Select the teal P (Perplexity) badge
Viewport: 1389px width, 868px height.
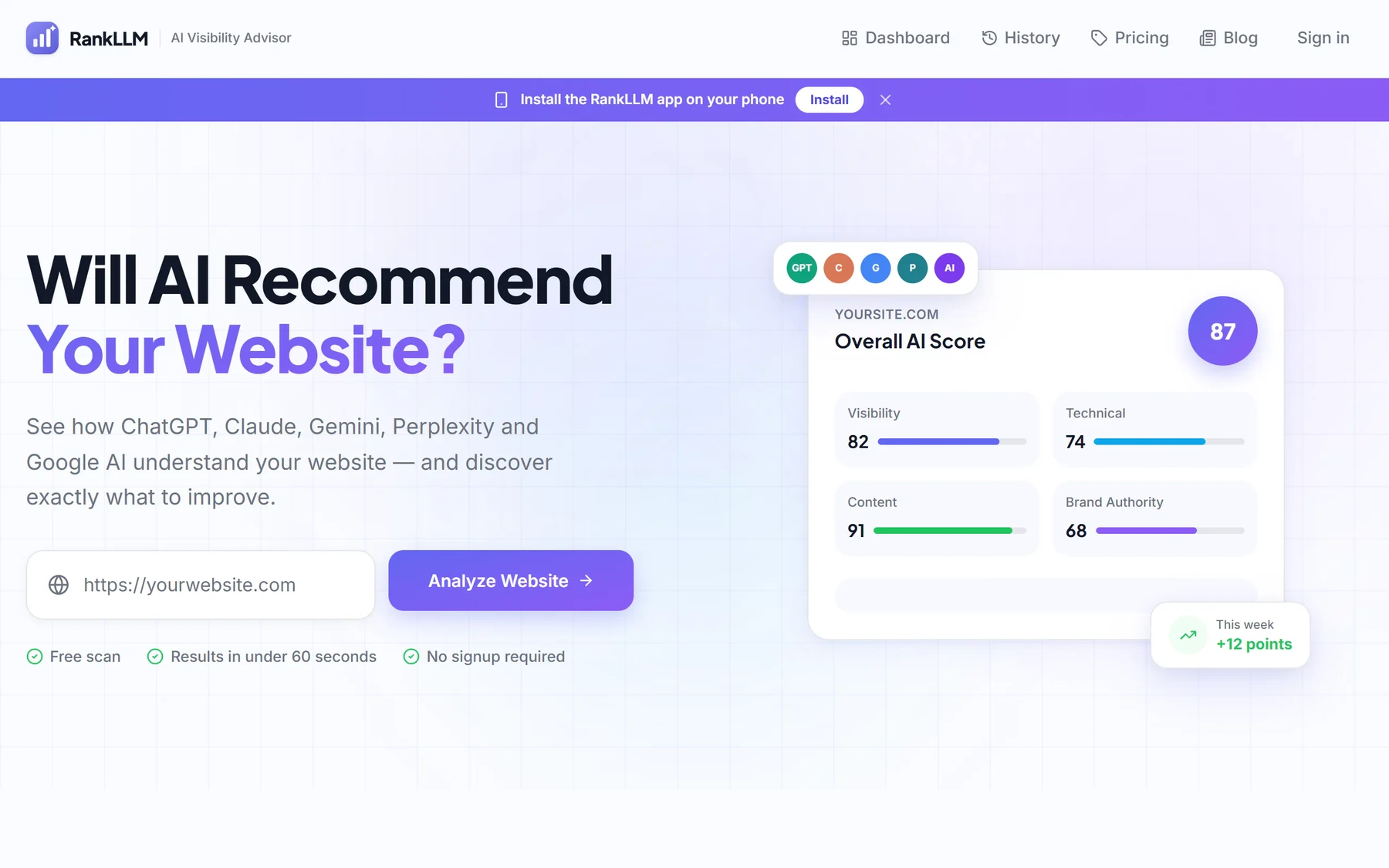click(x=913, y=268)
